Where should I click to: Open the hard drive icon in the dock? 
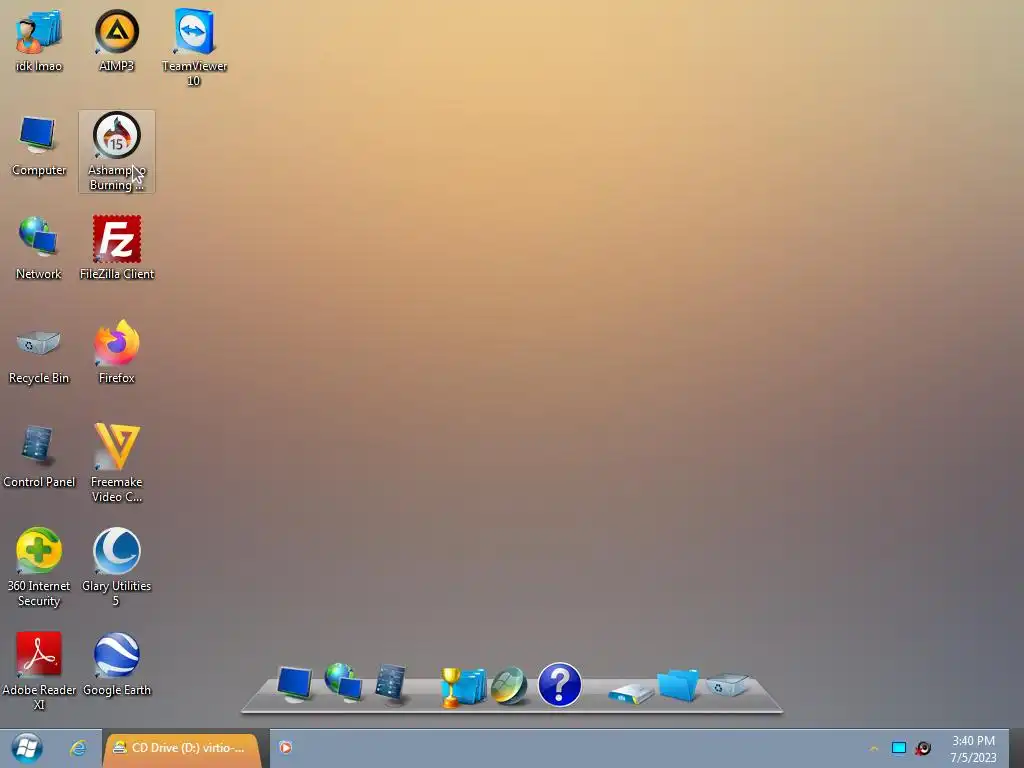coord(630,693)
